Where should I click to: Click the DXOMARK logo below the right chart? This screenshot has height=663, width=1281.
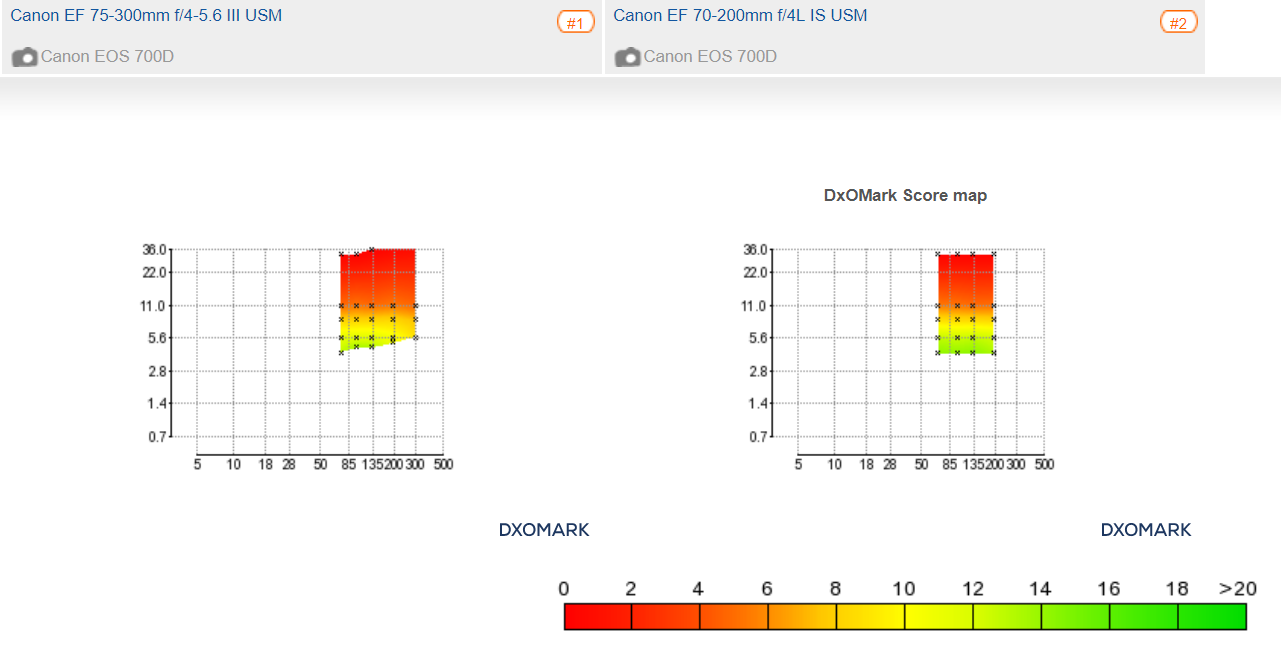[1146, 530]
